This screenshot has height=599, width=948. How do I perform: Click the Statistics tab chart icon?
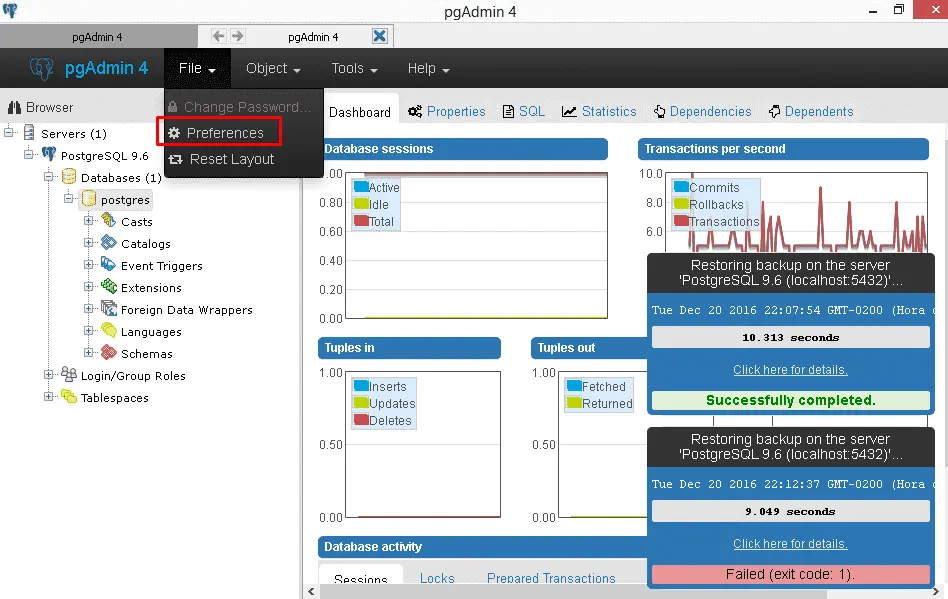[569, 112]
